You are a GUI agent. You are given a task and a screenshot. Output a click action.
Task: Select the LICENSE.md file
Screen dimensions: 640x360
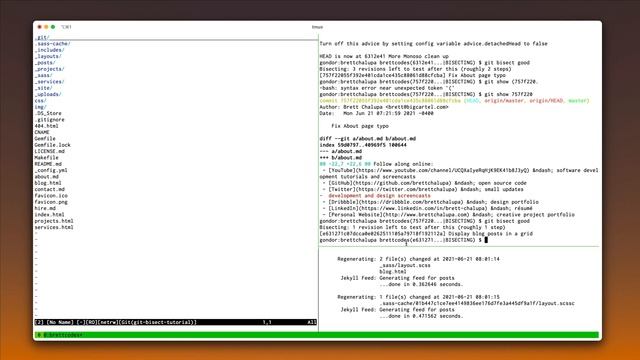[x=49, y=151]
